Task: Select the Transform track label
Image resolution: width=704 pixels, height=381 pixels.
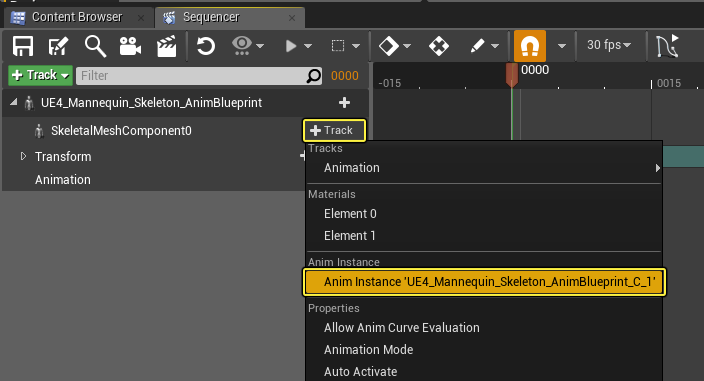Action: 63,157
